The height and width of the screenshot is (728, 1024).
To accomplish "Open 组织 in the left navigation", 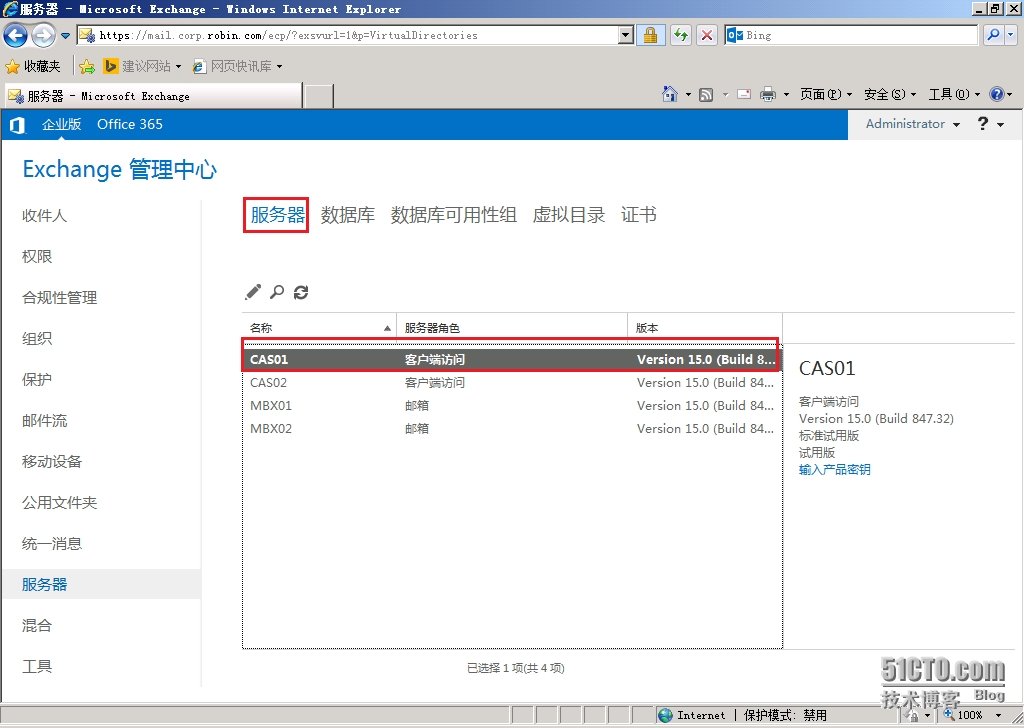I will pos(37,338).
